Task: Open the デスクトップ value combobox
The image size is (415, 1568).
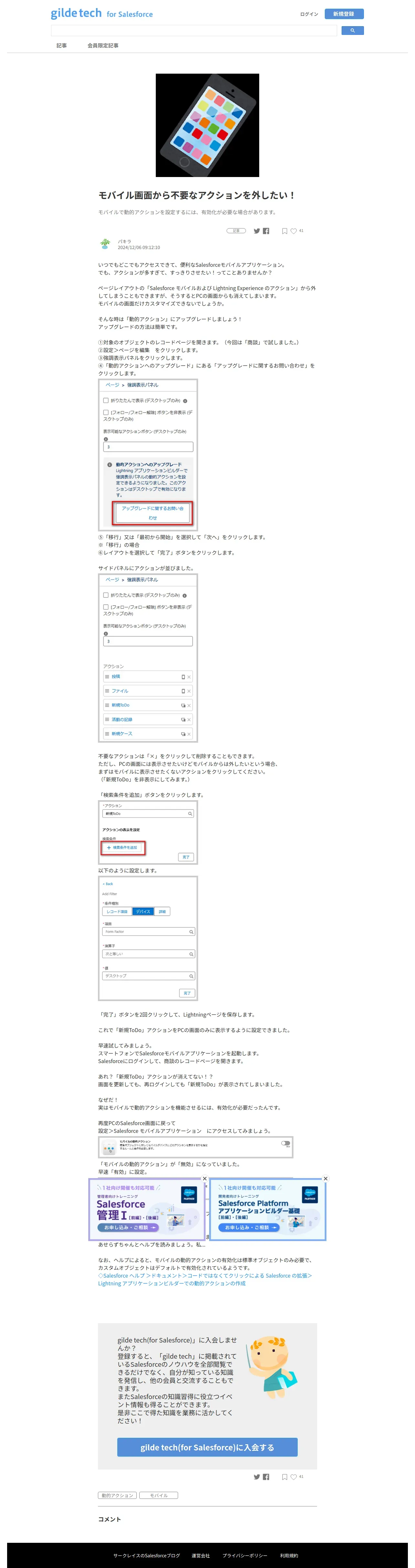Action: tap(148, 976)
